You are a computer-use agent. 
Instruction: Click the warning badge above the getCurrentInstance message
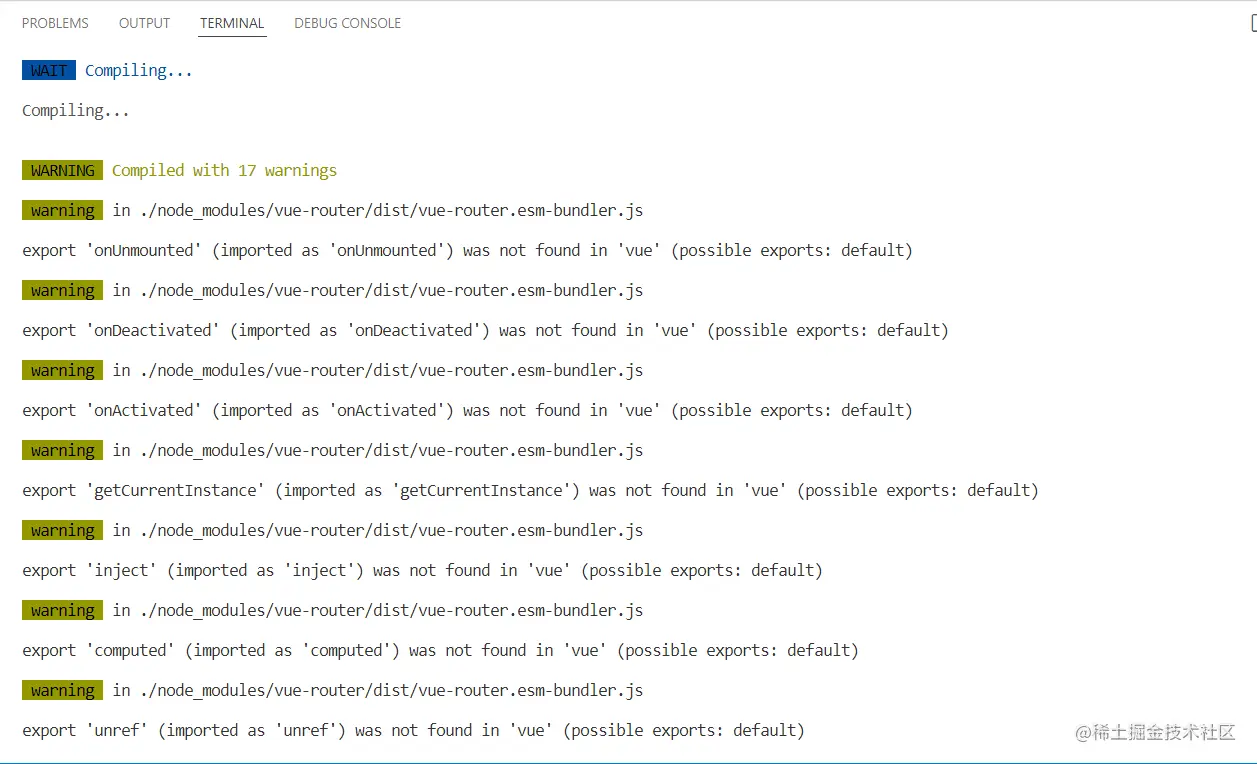[62, 450]
